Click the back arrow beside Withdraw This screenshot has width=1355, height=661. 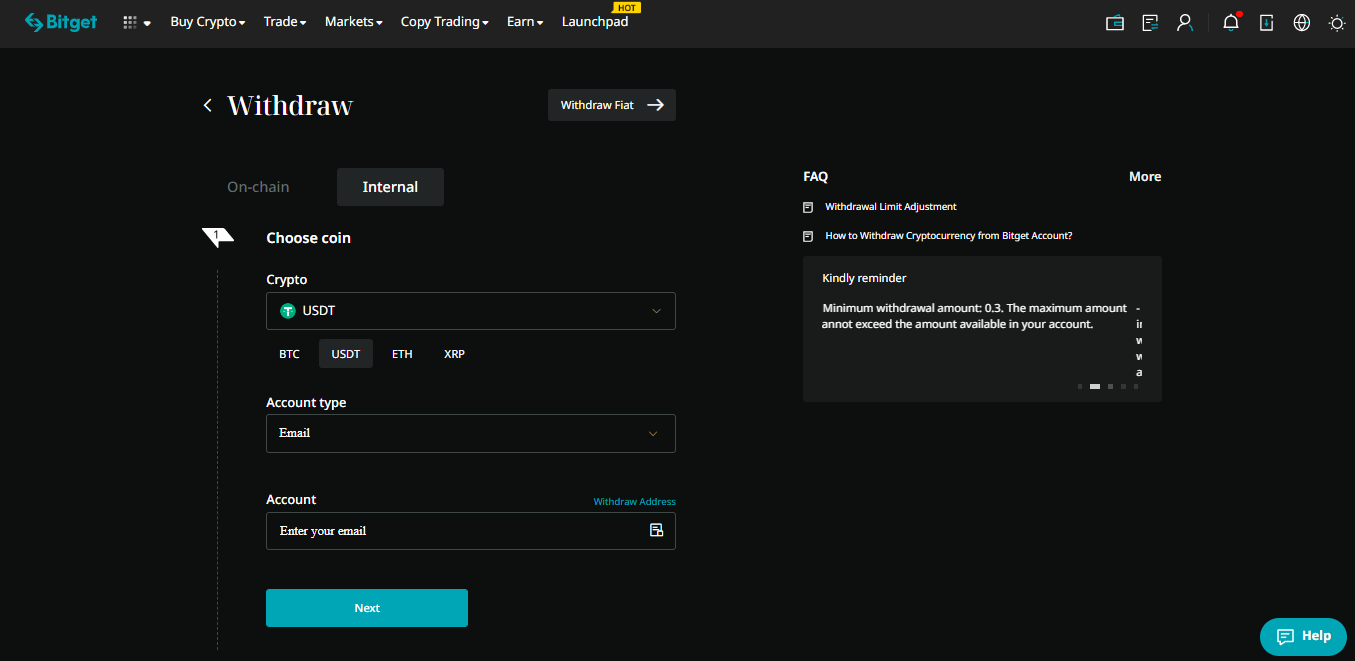point(208,105)
